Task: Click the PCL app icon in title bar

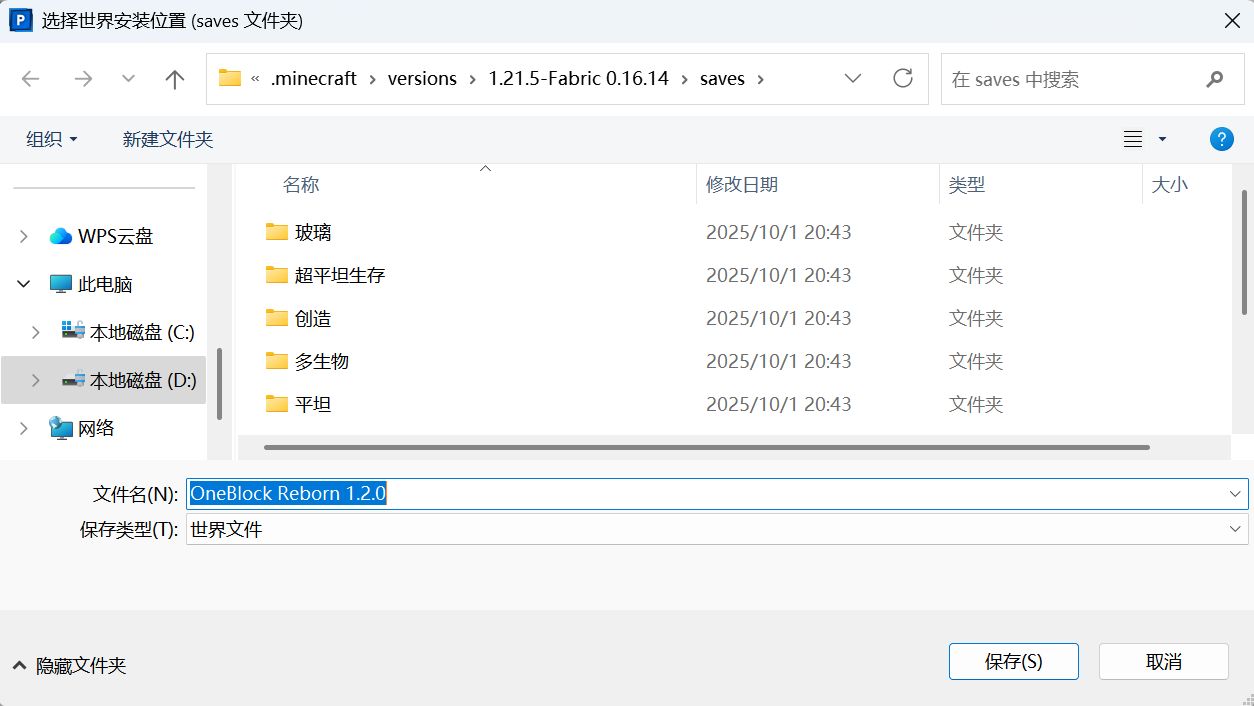Action: 20,20
